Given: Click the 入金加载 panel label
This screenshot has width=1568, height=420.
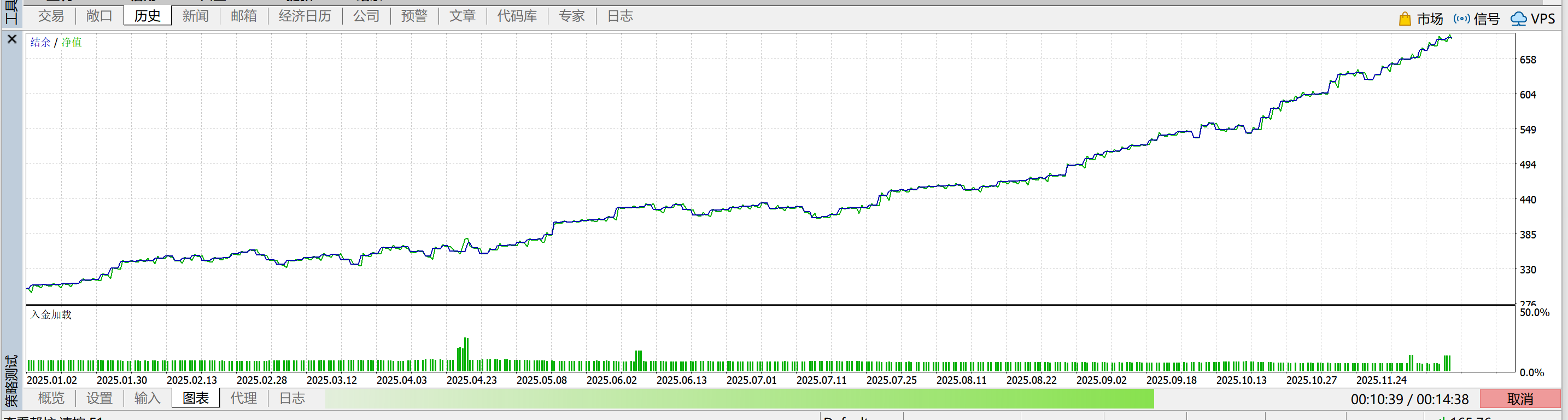Looking at the screenshot, I should [51, 314].
